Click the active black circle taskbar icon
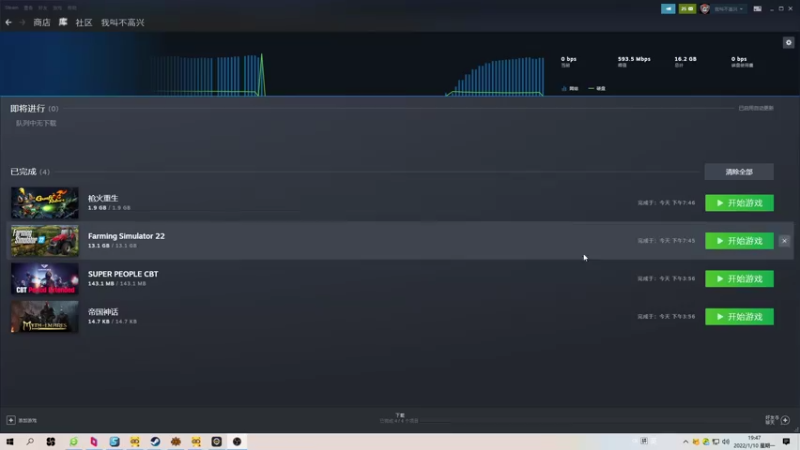 (237, 442)
